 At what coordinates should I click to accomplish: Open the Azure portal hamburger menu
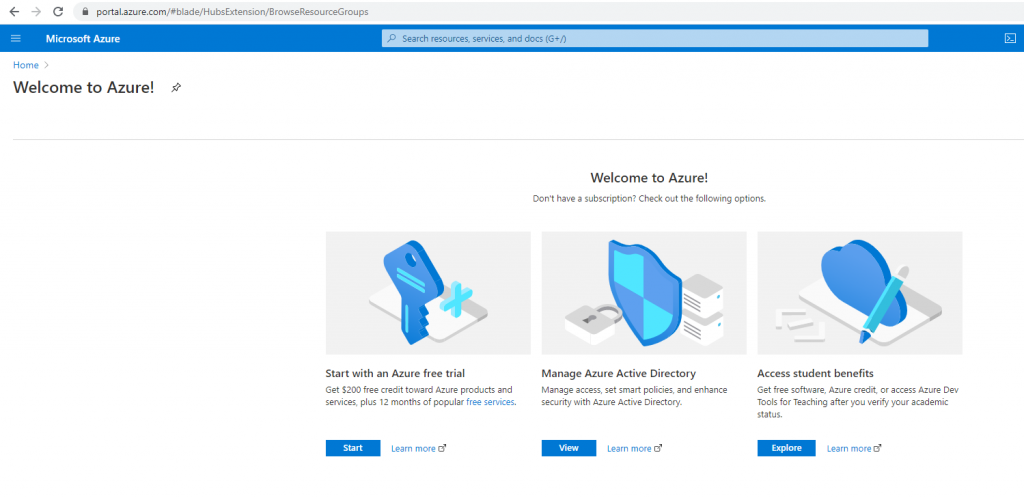16,39
